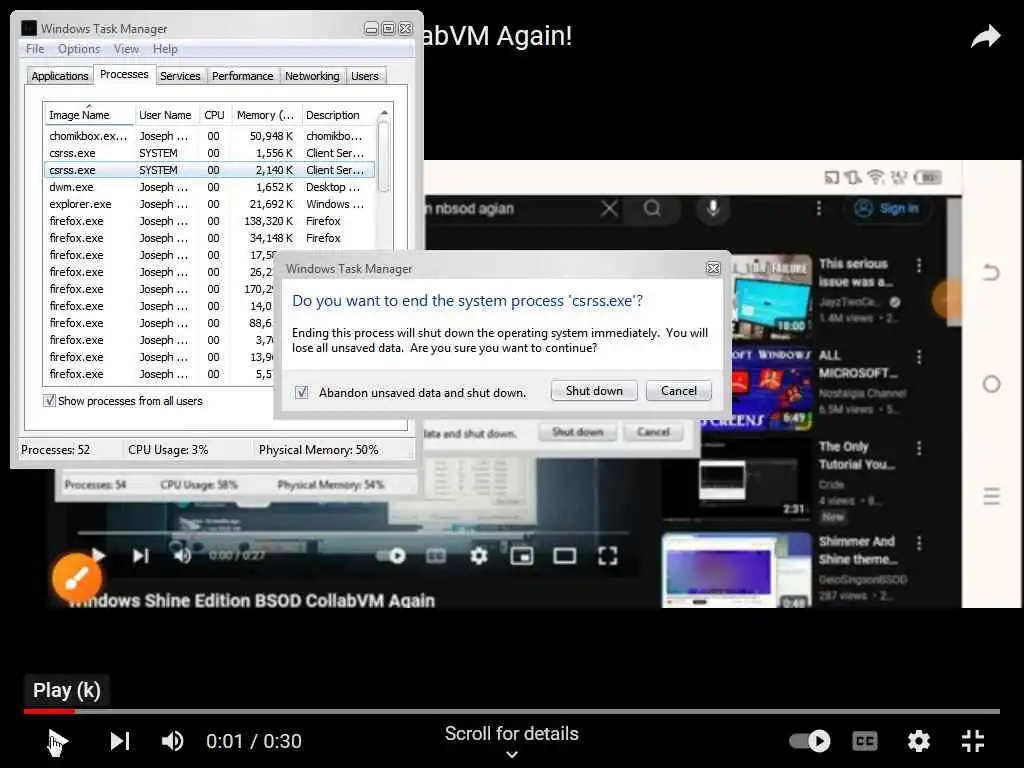
Task: Toggle Show processes from all users
Action: pos(49,400)
